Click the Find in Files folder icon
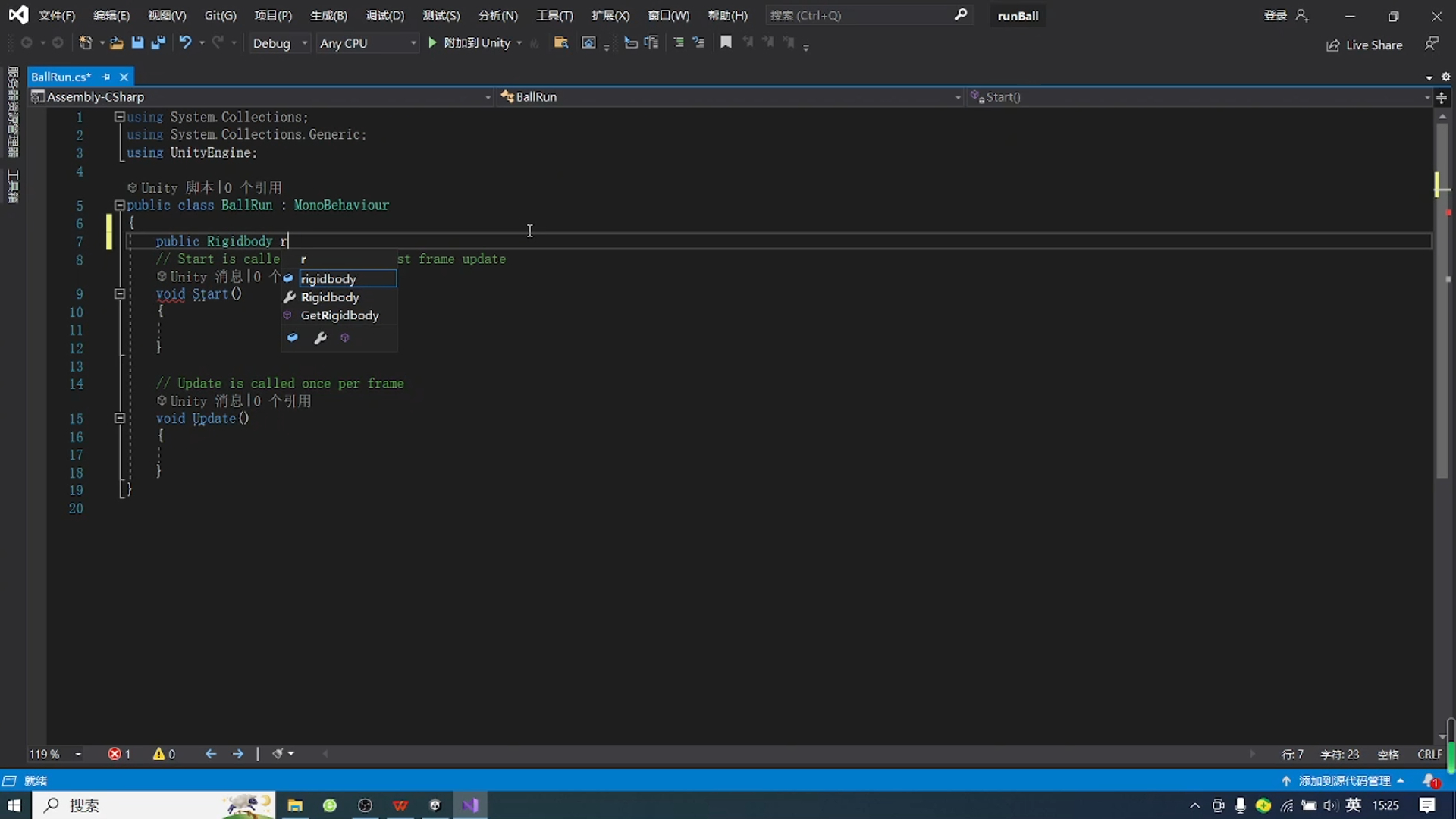 (x=561, y=43)
